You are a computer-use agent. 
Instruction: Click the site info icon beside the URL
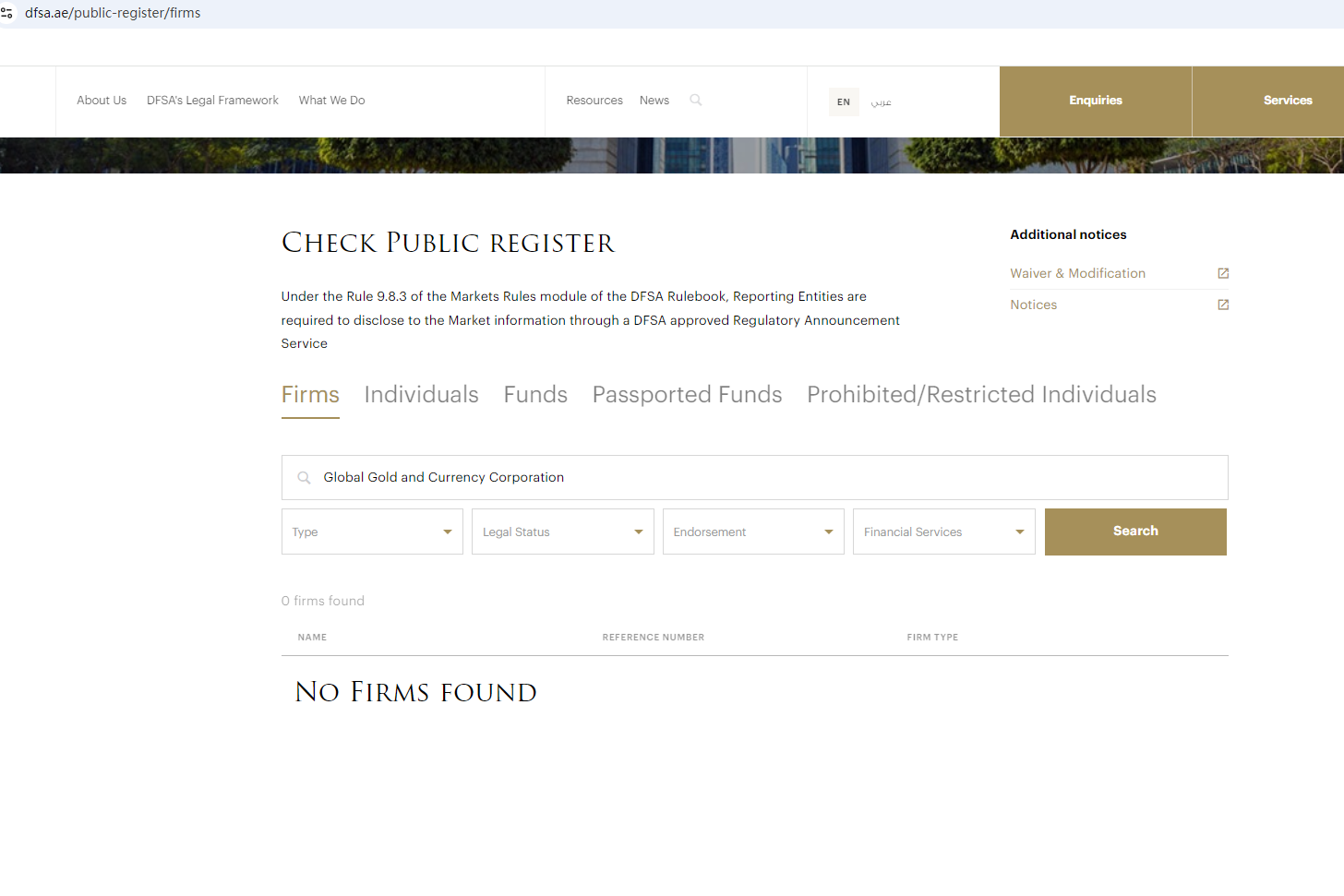pos(6,13)
